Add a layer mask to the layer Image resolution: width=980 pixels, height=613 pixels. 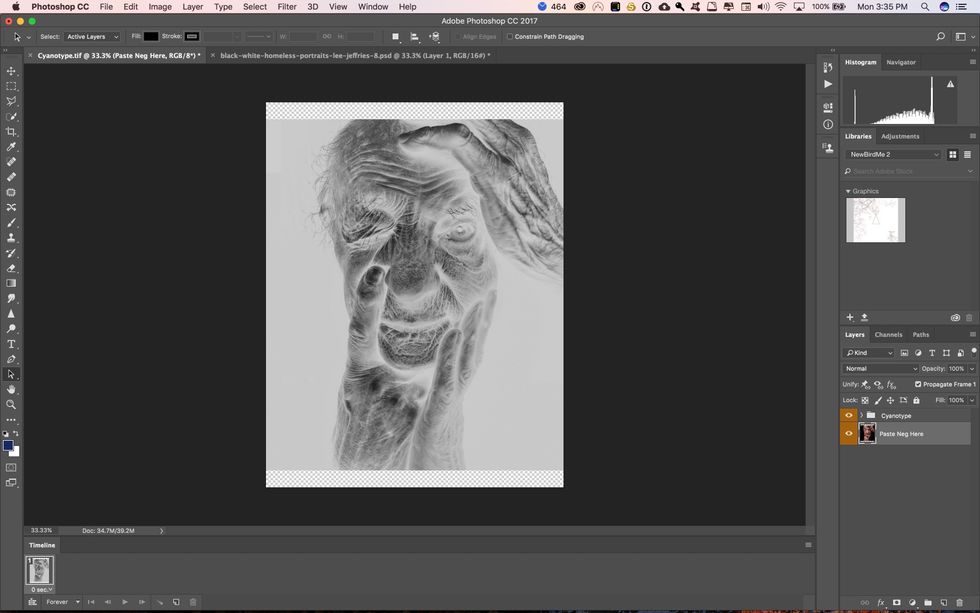click(x=896, y=603)
